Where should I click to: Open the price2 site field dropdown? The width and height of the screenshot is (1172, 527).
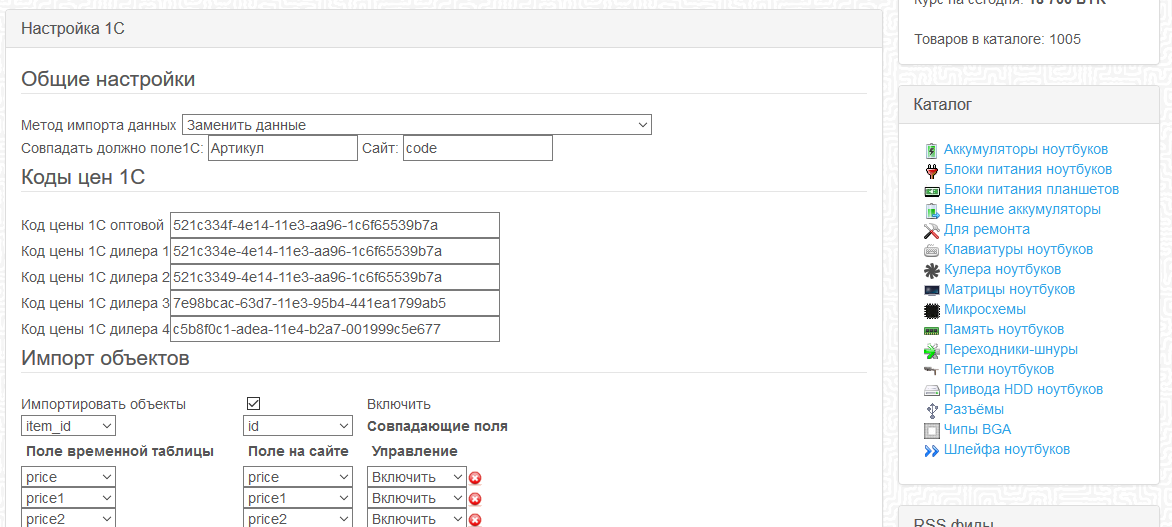[298, 519]
